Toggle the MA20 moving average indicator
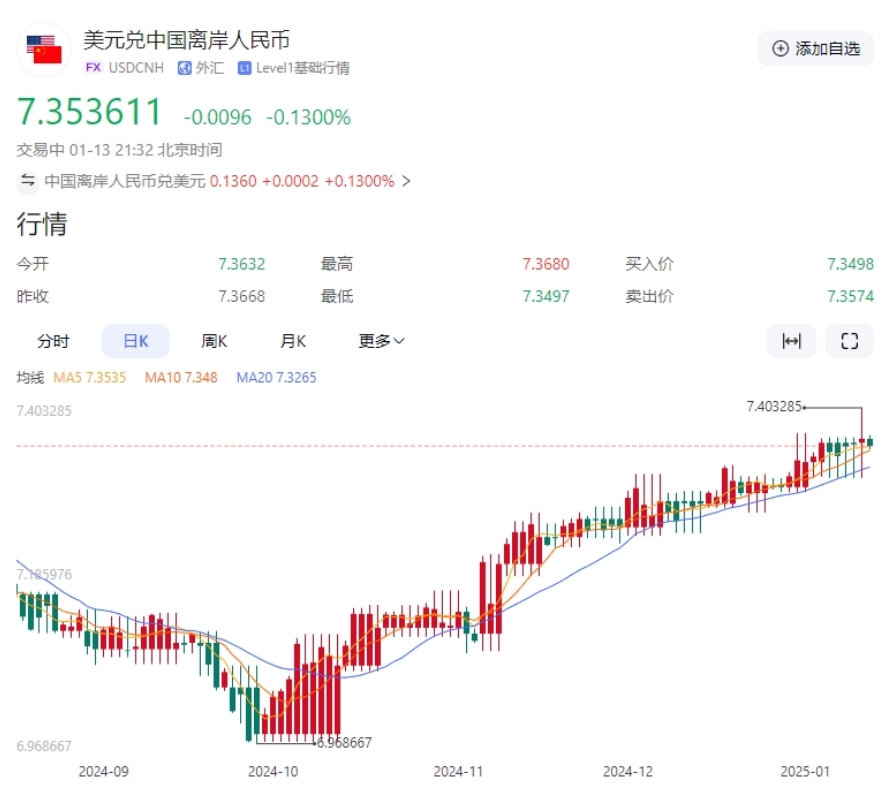890x795 pixels. 276,378
